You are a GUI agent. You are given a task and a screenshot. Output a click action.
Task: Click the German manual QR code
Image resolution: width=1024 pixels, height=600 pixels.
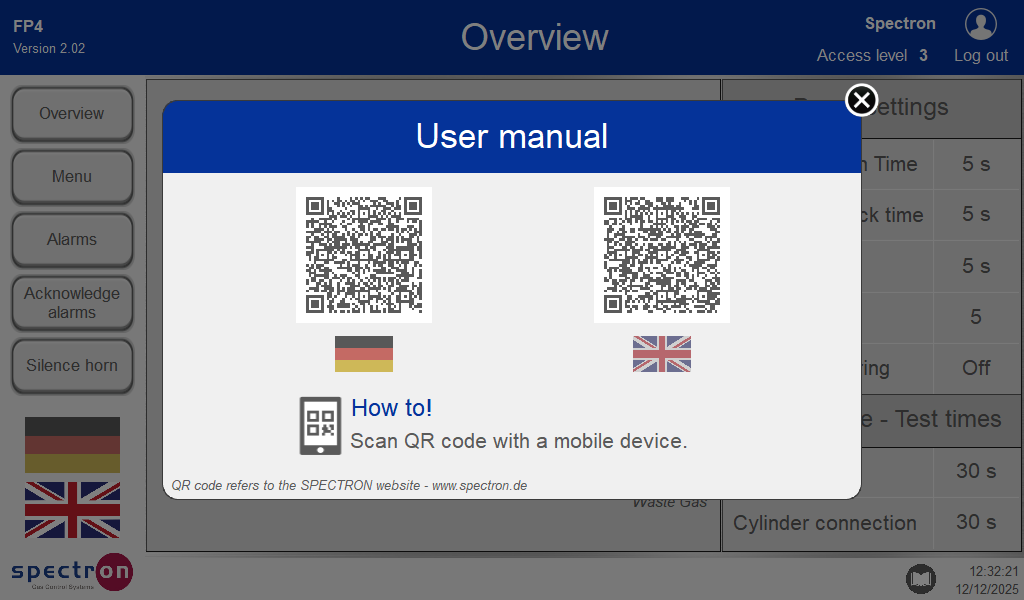click(x=364, y=255)
